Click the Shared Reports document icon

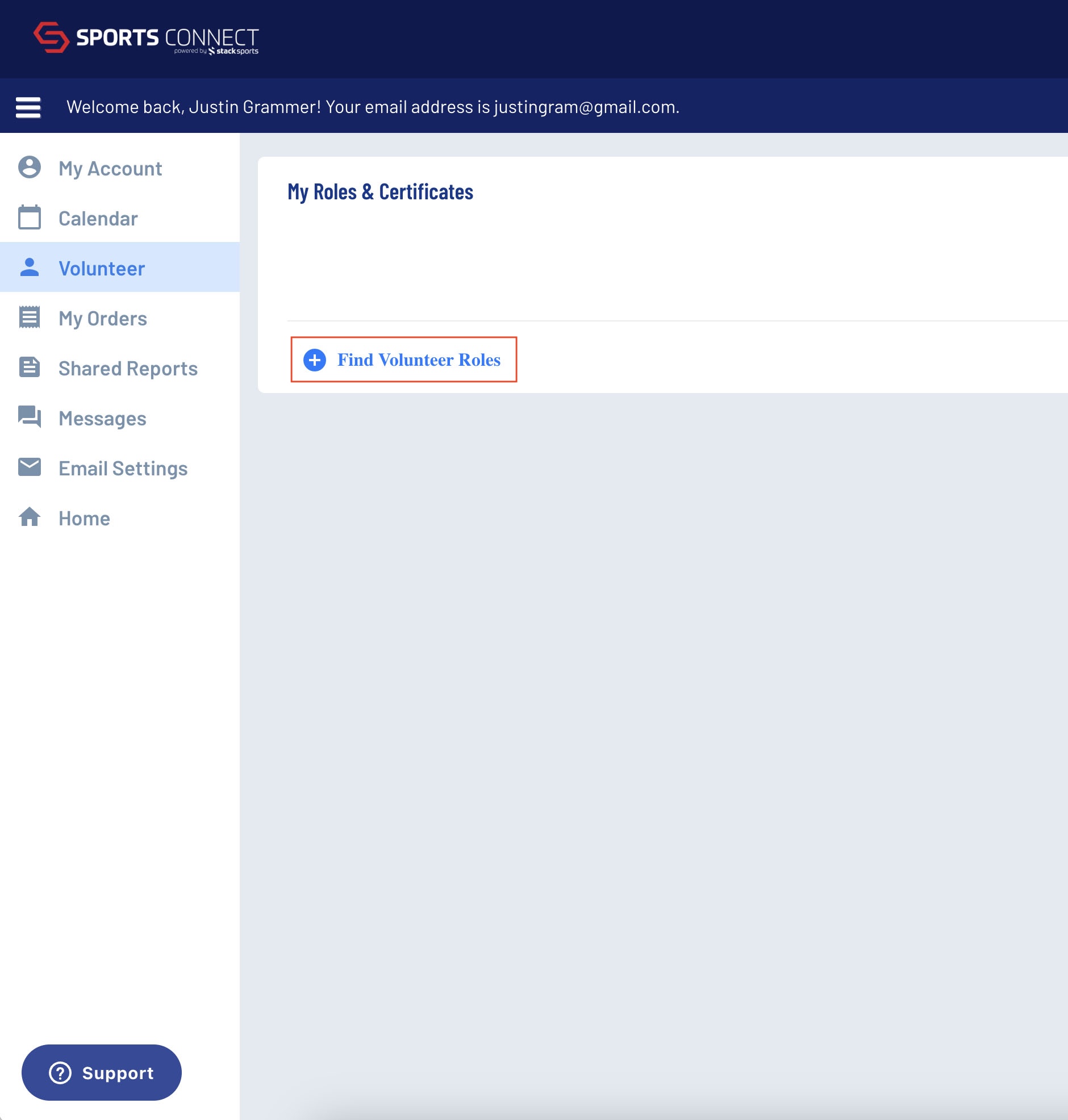coord(30,367)
